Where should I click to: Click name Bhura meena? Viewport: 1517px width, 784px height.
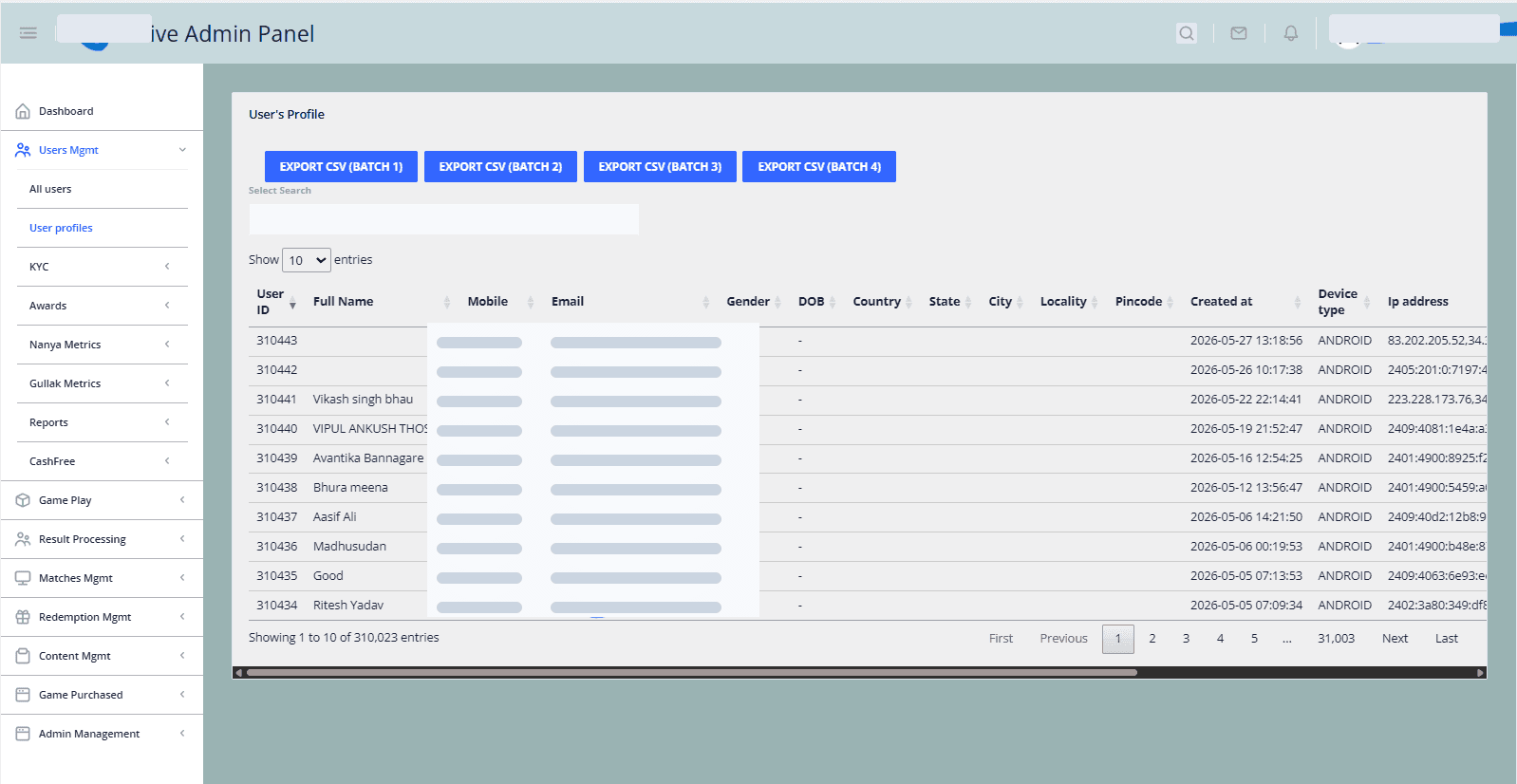point(350,488)
